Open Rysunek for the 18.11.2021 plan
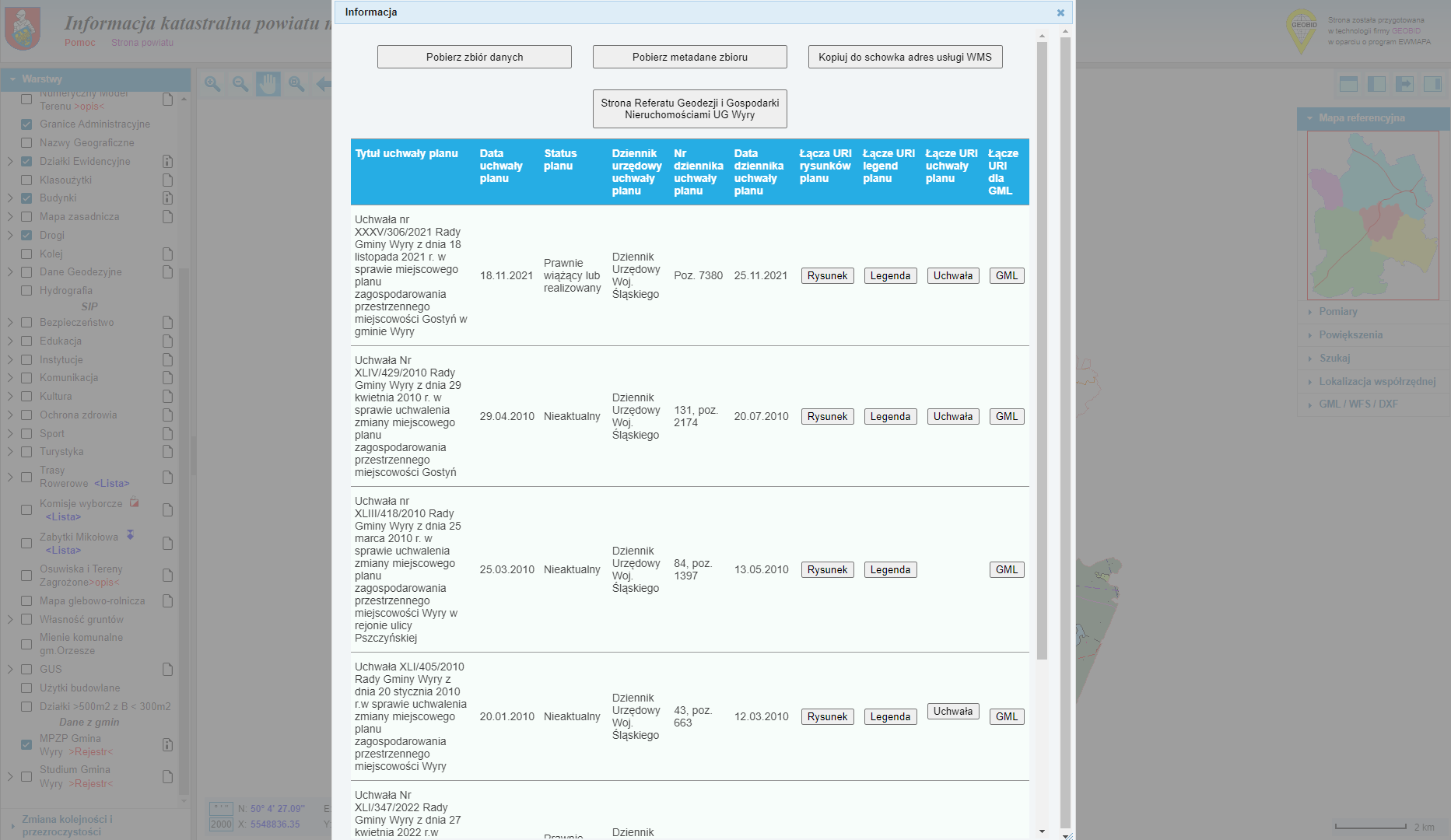 [x=827, y=276]
